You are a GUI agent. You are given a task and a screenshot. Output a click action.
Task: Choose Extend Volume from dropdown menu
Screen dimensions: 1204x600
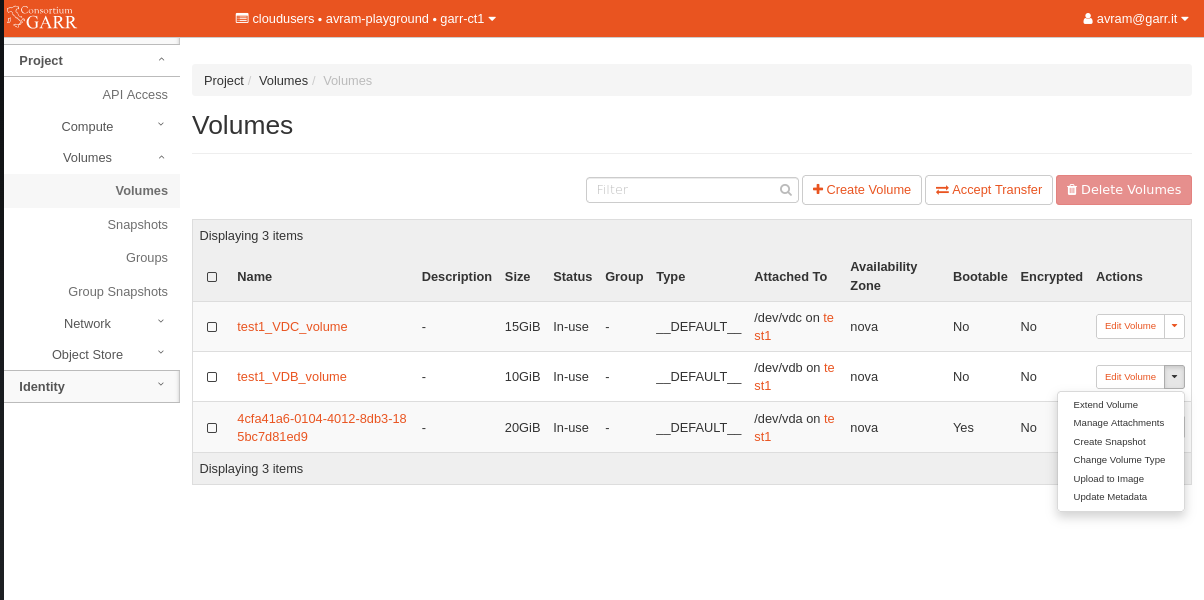pyautogui.click(x=1105, y=405)
